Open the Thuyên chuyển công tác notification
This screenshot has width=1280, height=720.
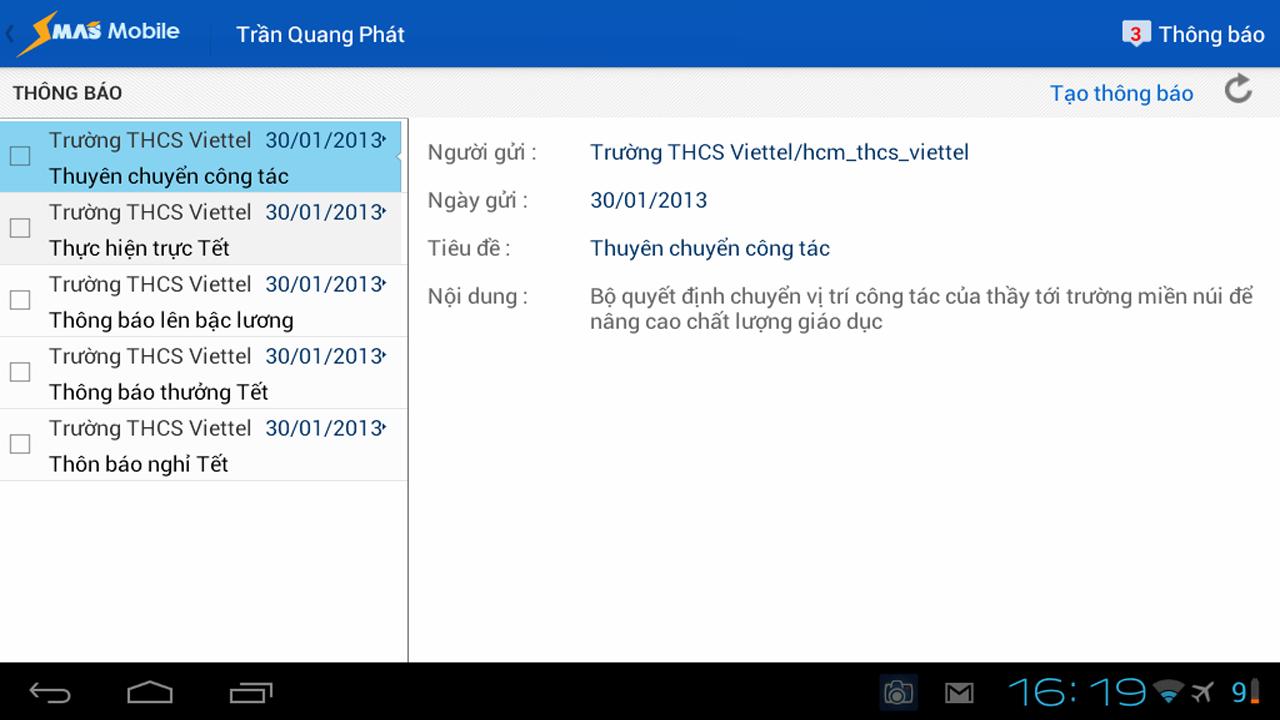click(200, 156)
